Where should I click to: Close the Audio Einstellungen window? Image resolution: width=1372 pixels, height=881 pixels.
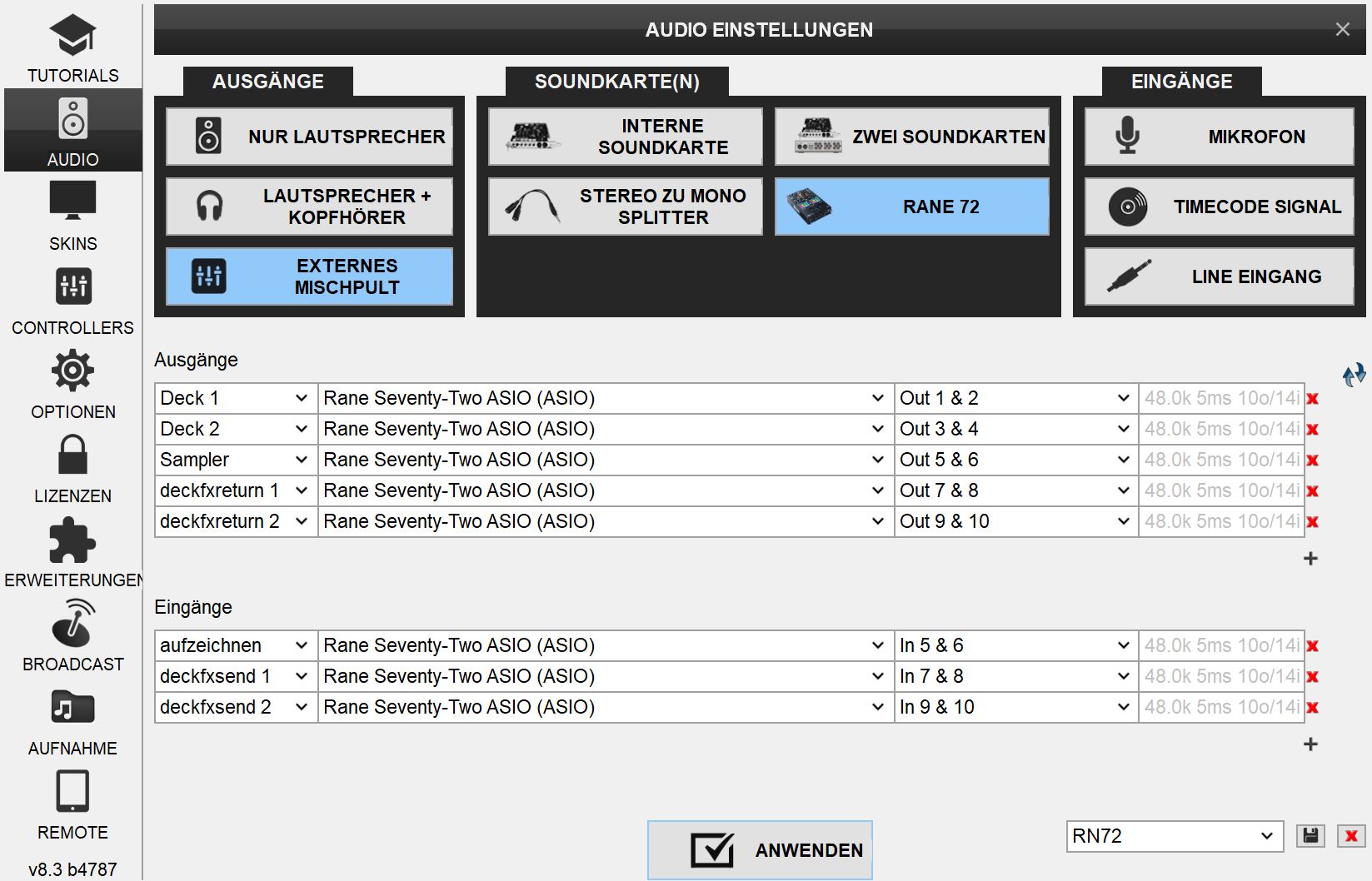(1342, 29)
